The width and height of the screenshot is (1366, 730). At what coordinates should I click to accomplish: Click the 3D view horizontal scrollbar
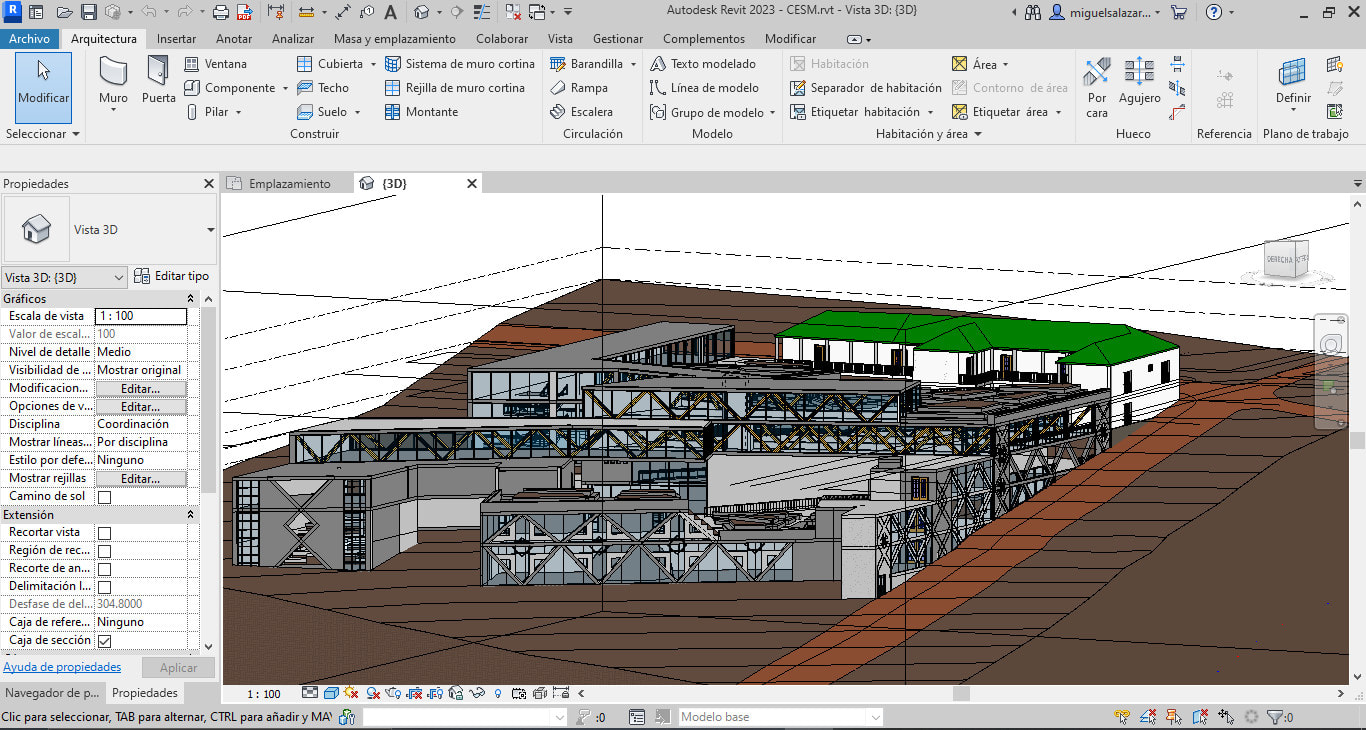[961, 693]
